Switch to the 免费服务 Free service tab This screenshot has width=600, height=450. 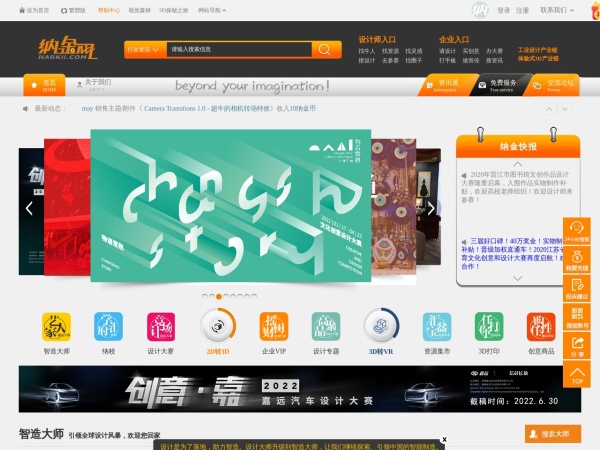tap(500, 85)
